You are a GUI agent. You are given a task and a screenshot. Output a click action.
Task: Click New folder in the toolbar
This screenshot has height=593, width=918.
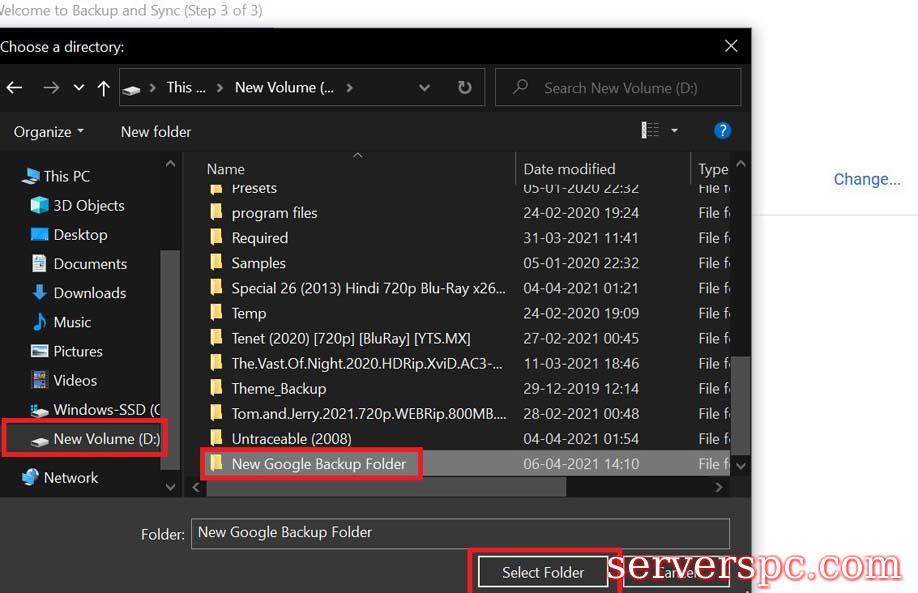point(156,132)
